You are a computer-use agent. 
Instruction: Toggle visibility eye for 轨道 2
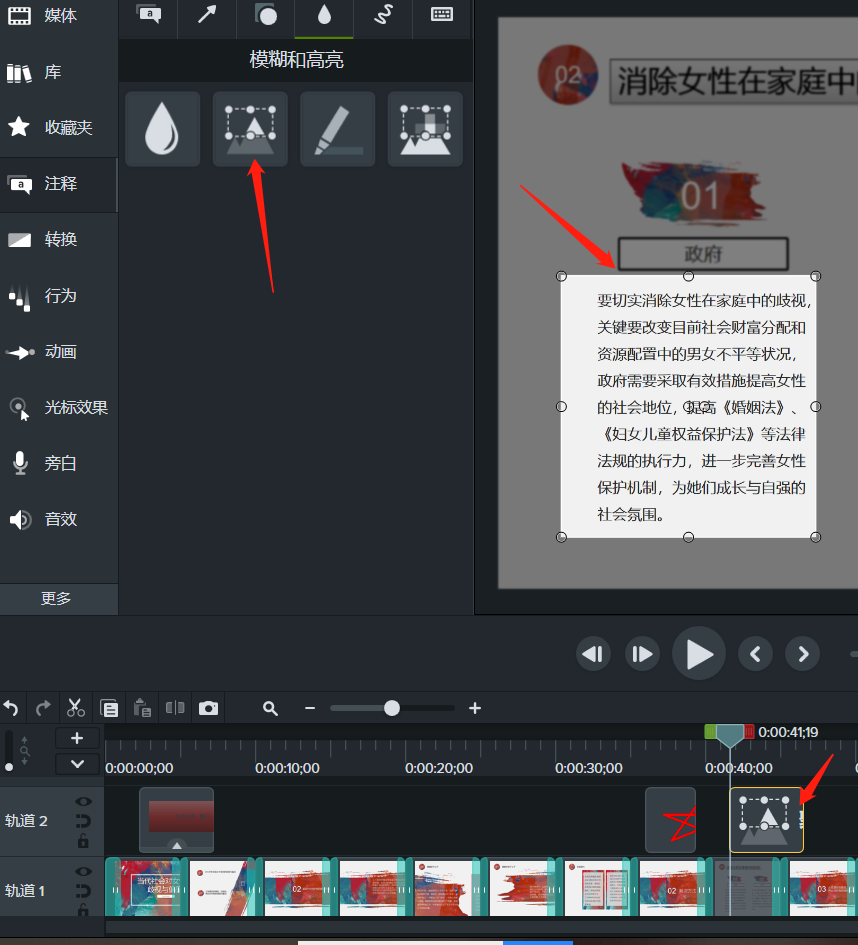[83, 802]
